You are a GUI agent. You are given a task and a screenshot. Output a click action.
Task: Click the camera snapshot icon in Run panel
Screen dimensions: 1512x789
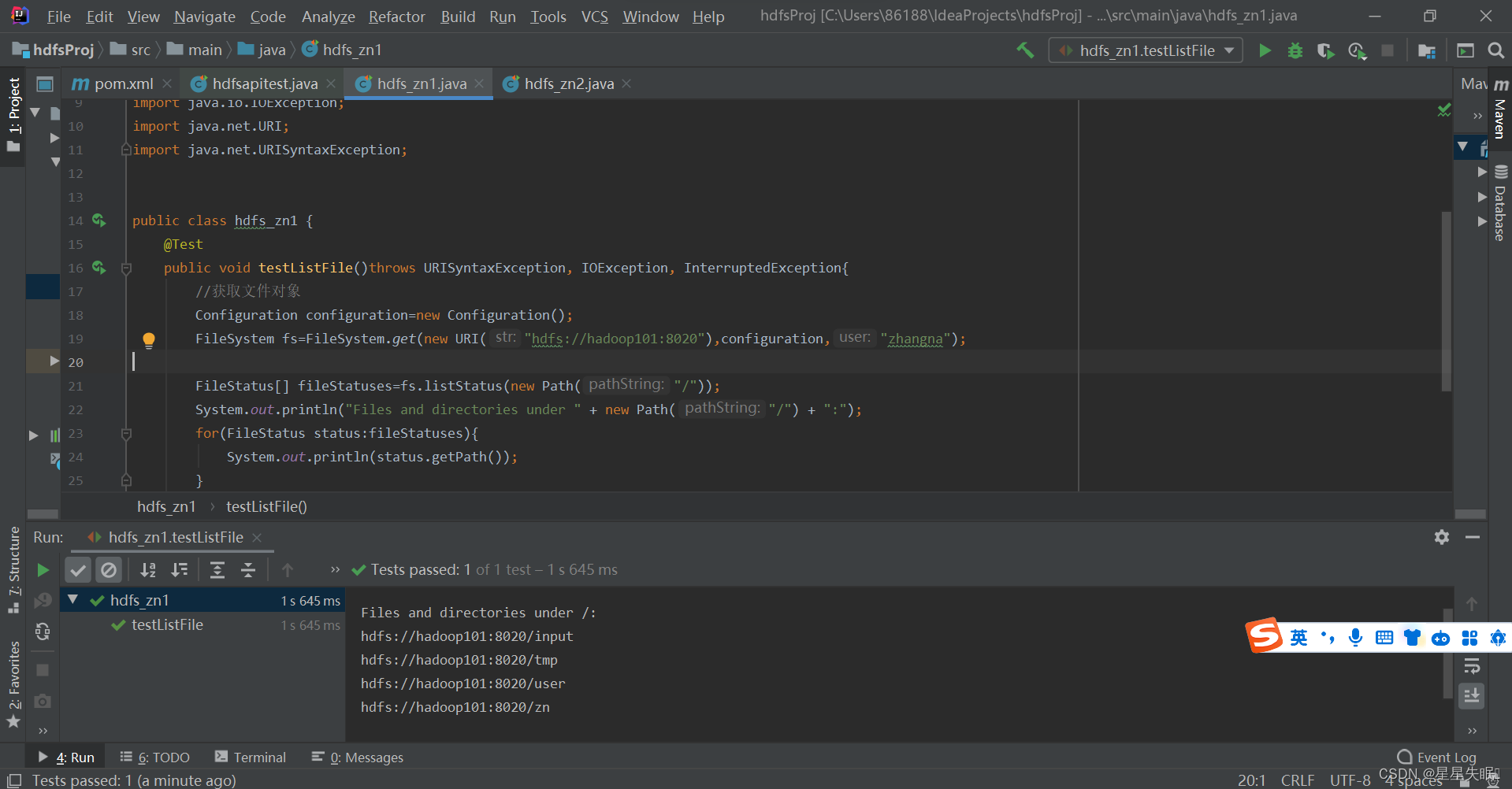[x=43, y=701]
